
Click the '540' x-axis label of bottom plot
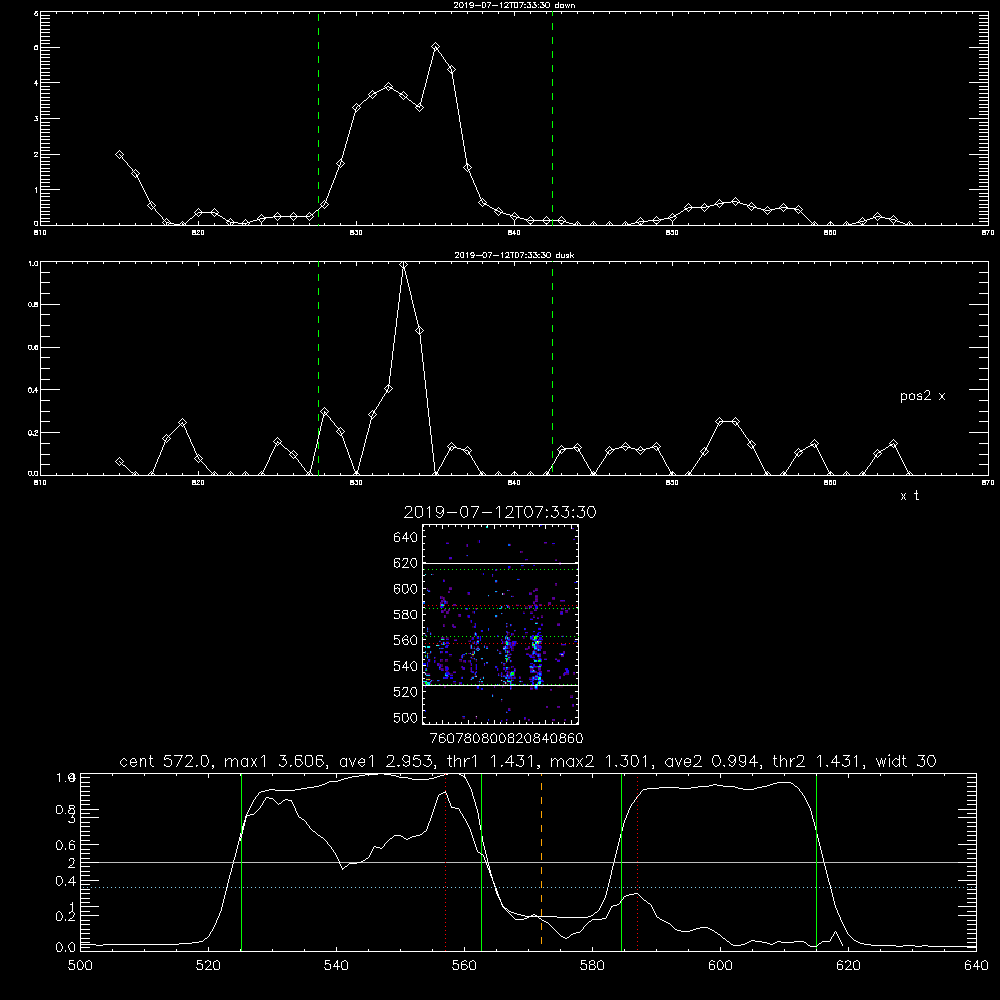(336, 966)
